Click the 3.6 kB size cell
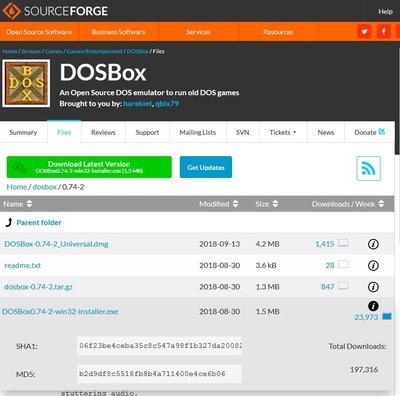The height and width of the screenshot is (396, 400). click(266, 265)
